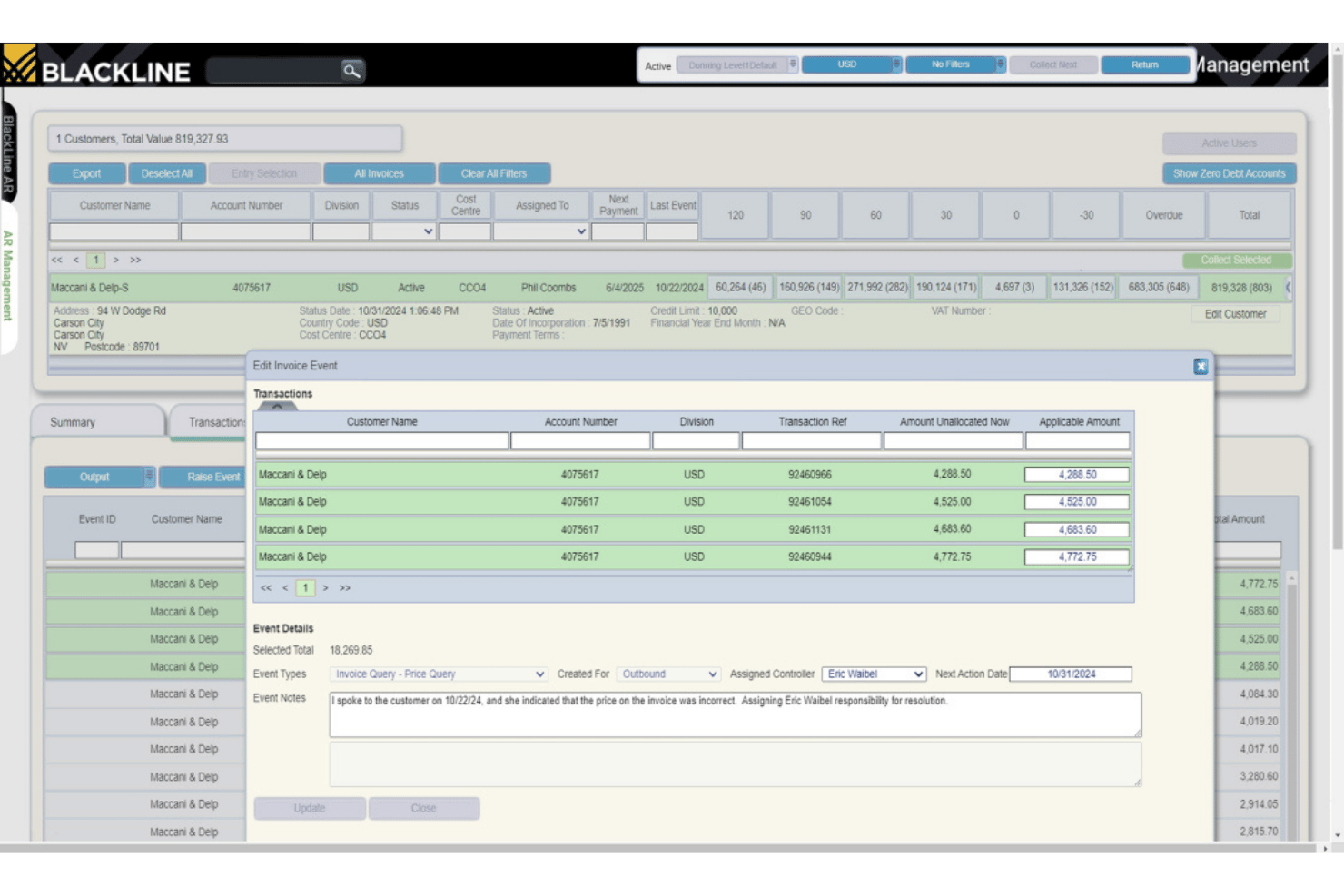Click the second Event Notes text area
Image resolution: width=1344 pixels, height=896 pixels.
coord(736,764)
